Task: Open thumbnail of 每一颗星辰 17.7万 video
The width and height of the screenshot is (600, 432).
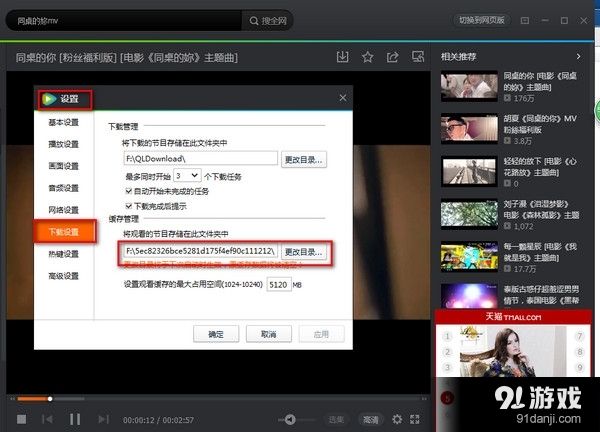Action: point(469,256)
